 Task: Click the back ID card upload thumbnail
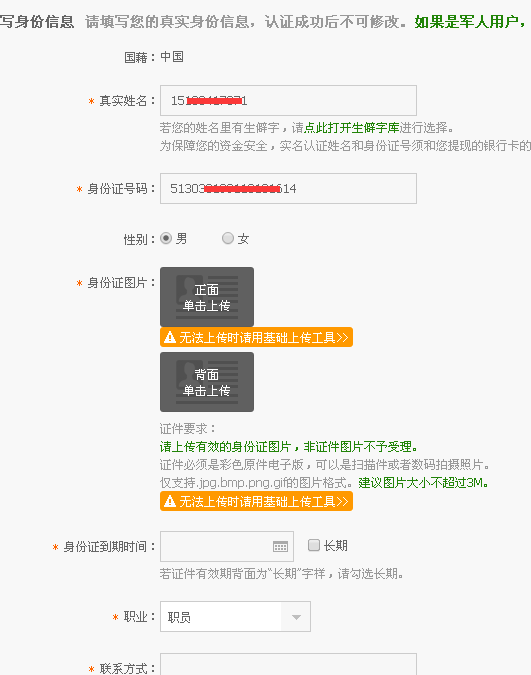click(207, 382)
